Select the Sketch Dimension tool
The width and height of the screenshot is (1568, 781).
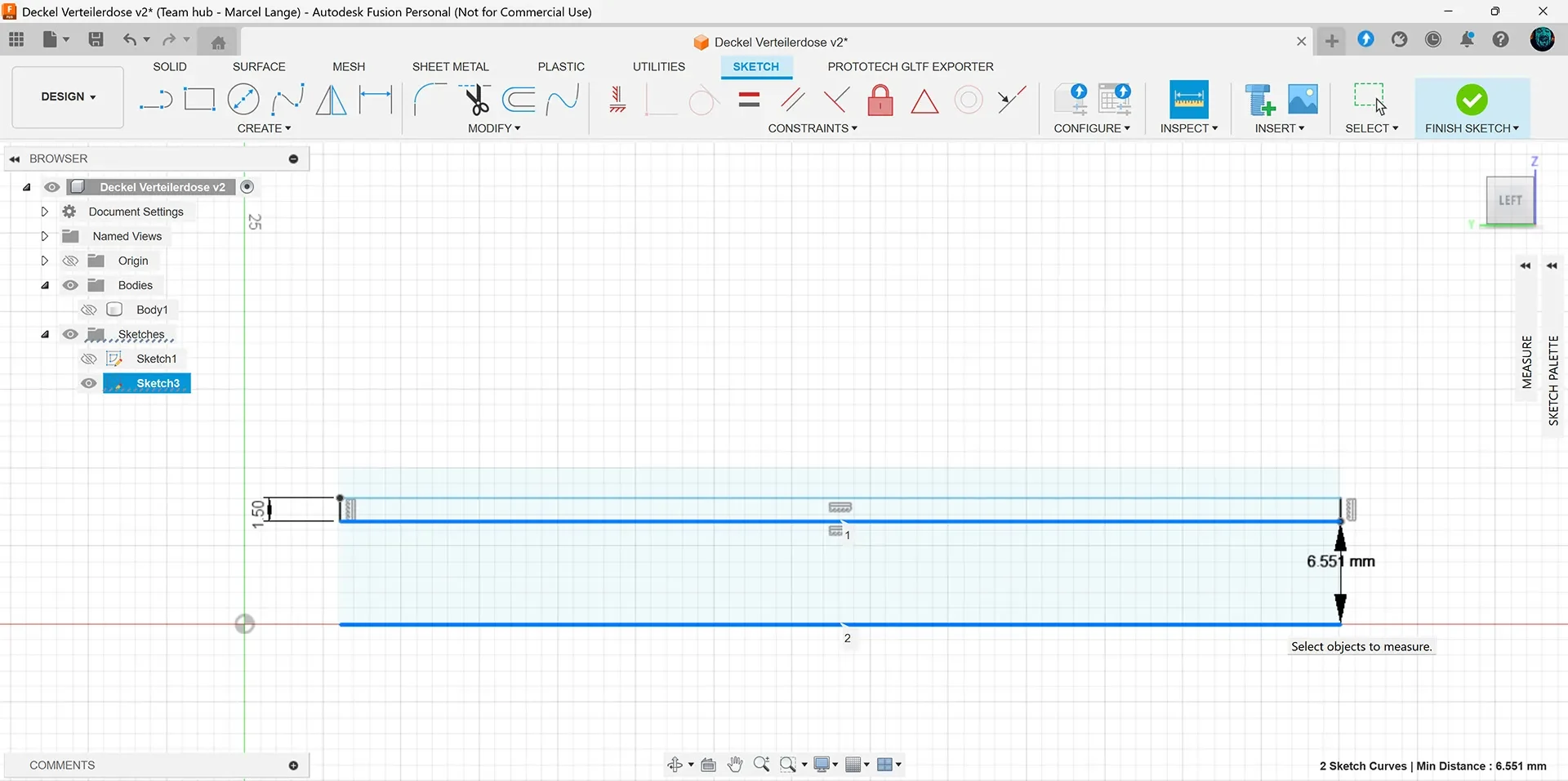[376, 100]
